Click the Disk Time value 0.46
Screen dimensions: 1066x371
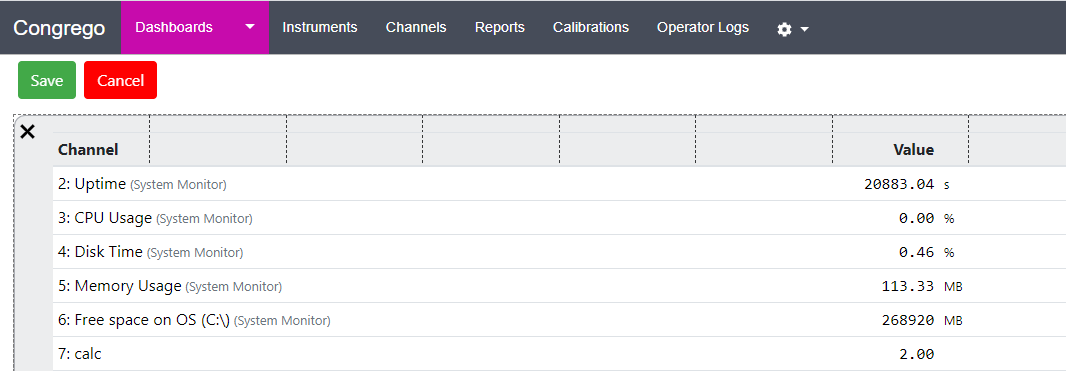point(916,252)
